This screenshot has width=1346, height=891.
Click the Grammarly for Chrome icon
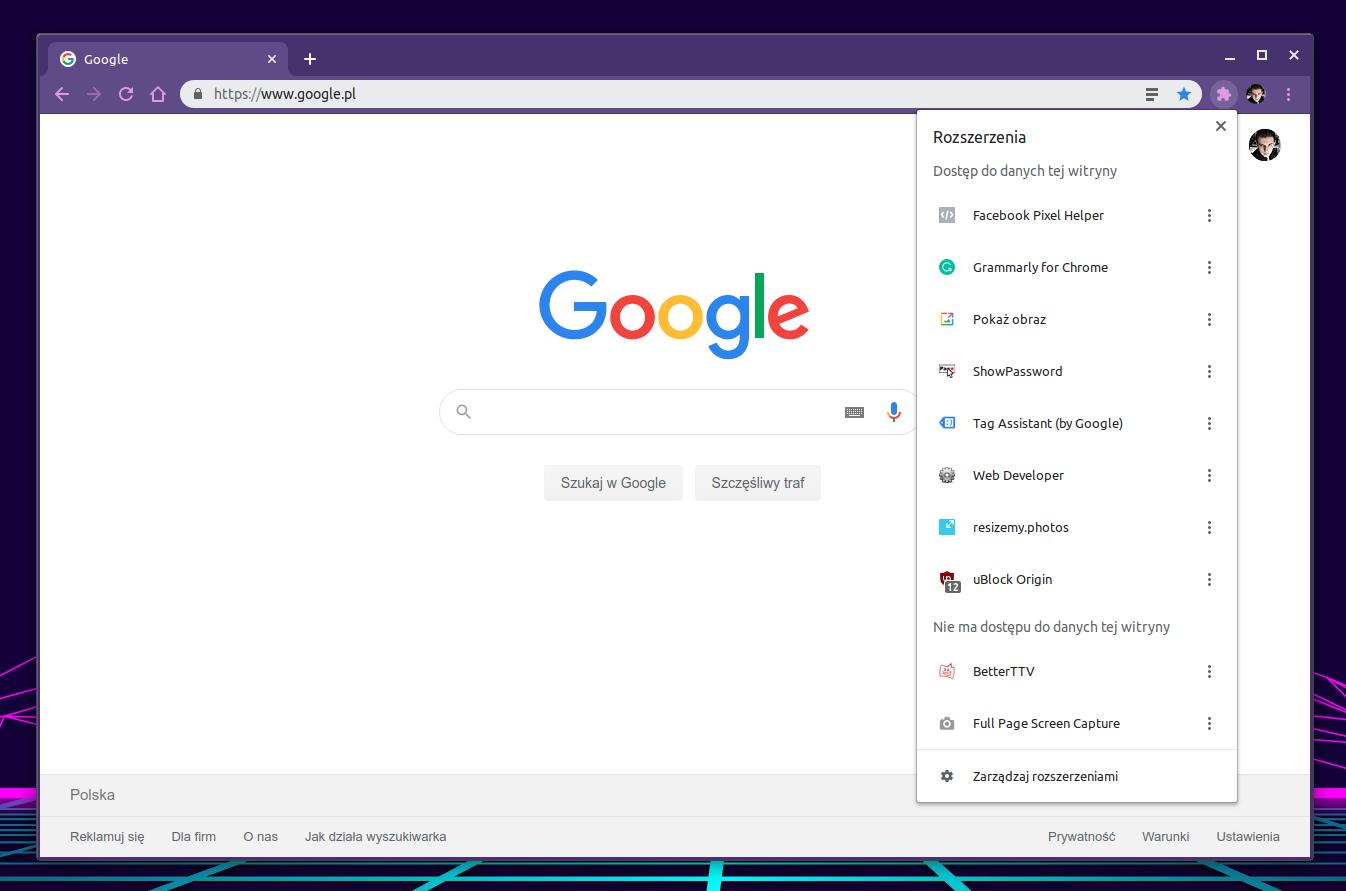click(947, 267)
